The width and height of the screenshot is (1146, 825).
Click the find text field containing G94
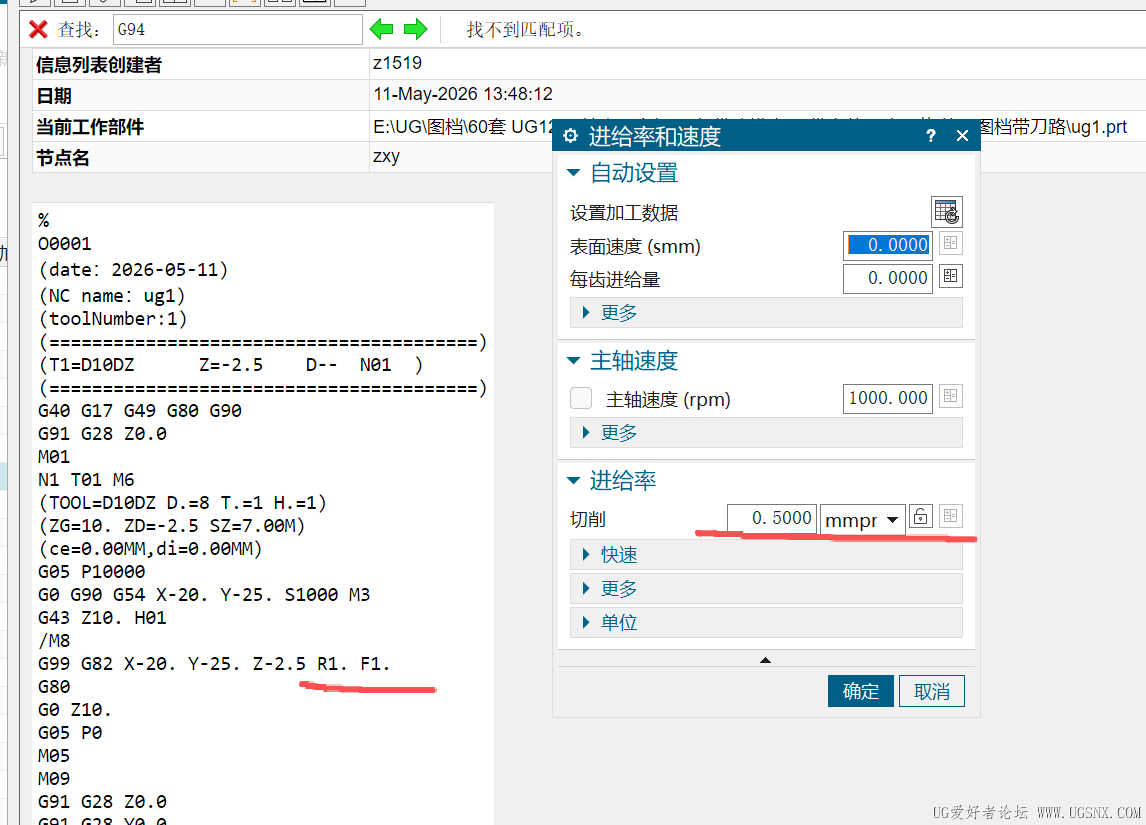pos(238,29)
